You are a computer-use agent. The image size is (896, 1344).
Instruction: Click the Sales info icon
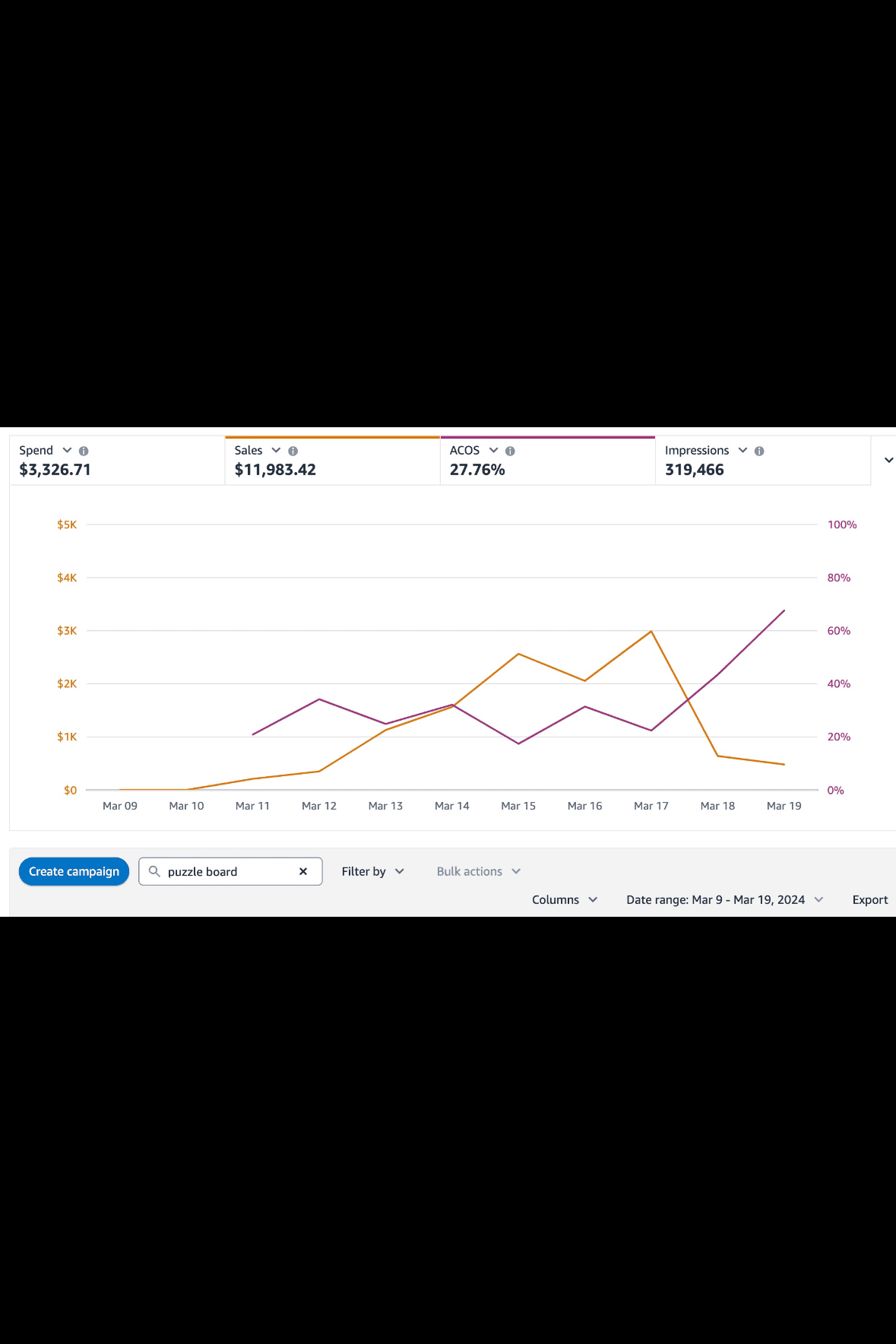293,451
